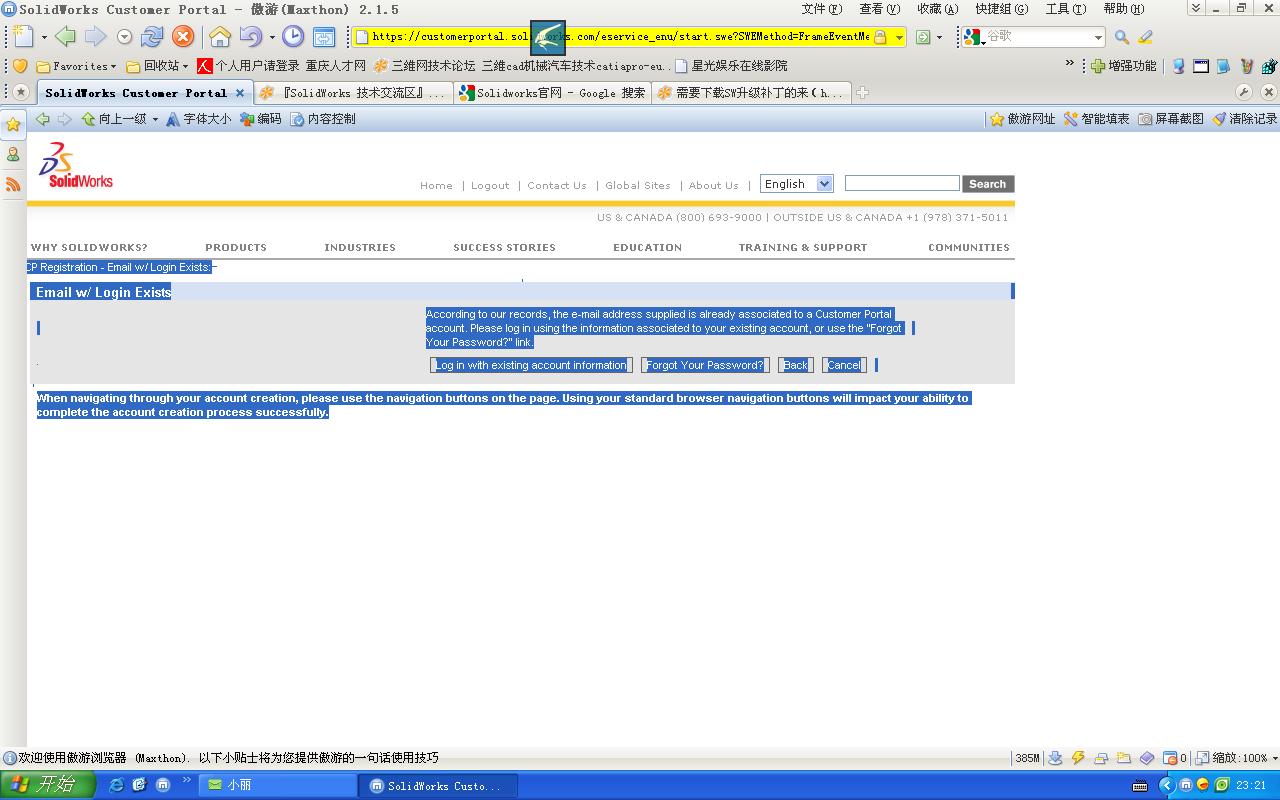Click the Back button on the page
This screenshot has width=1280, height=800.
[796, 365]
